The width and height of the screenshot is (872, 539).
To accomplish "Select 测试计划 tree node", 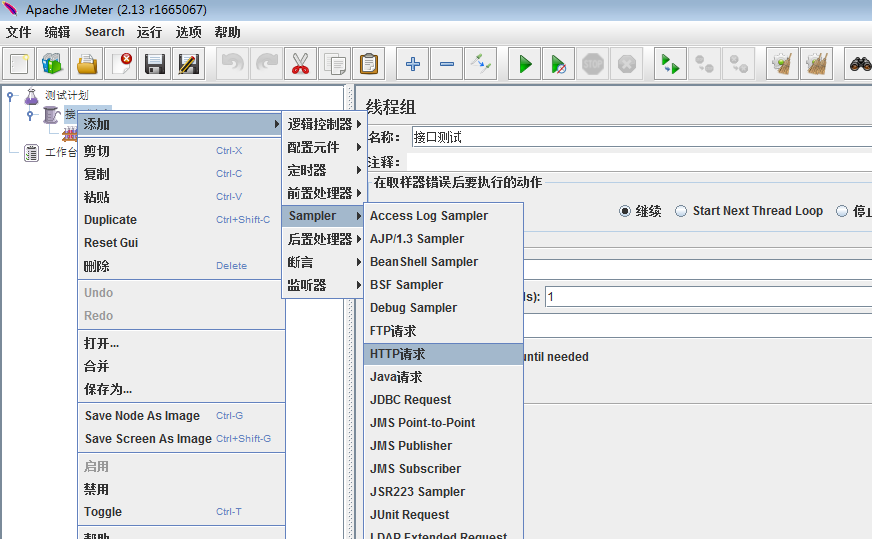I will [66, 95].
